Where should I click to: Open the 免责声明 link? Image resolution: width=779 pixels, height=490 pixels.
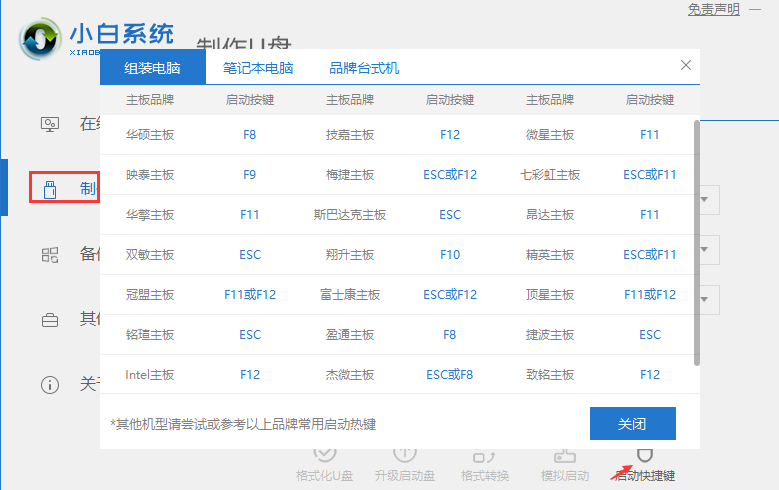point(713,9)
